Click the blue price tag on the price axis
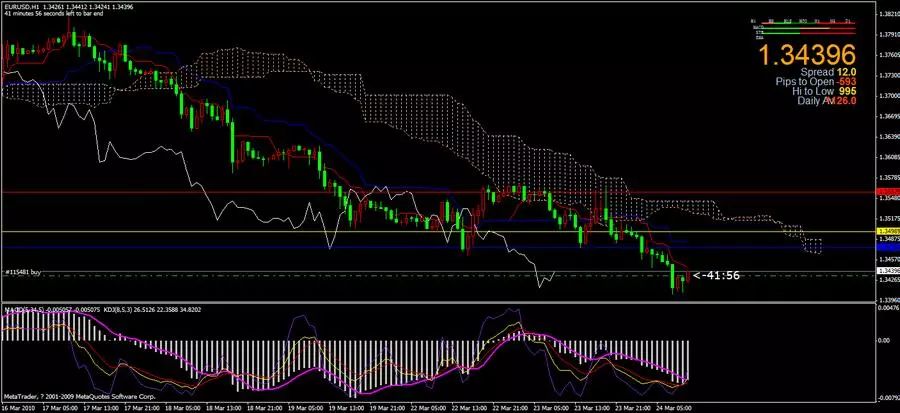The height and width of the screenshot is (413, 900). (889, 247)
